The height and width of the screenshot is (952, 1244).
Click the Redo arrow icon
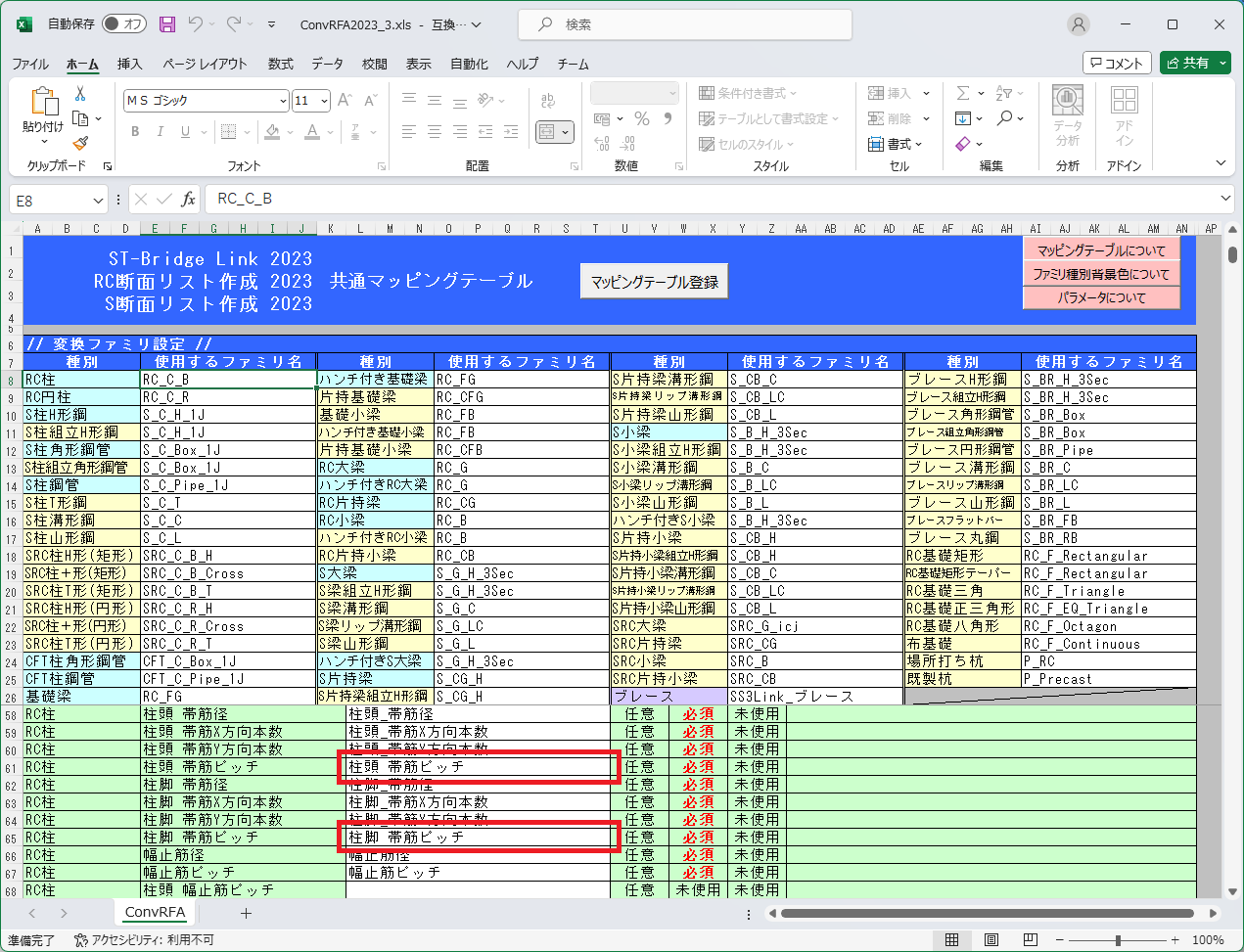[234, 24]
